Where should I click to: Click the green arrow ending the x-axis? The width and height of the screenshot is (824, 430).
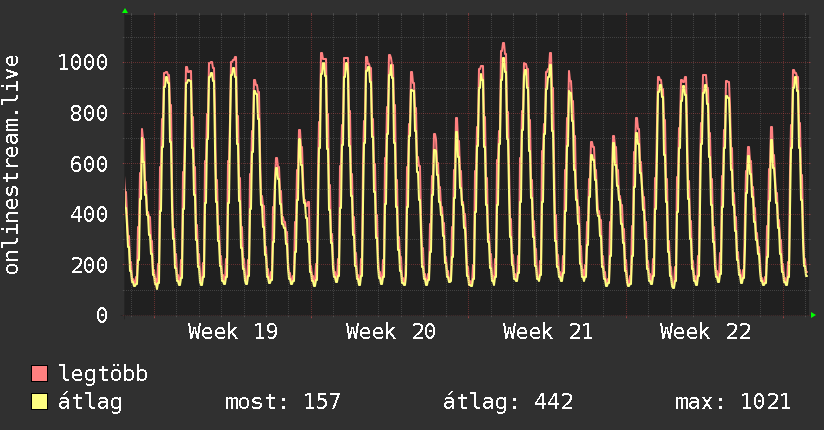point(813,315)
